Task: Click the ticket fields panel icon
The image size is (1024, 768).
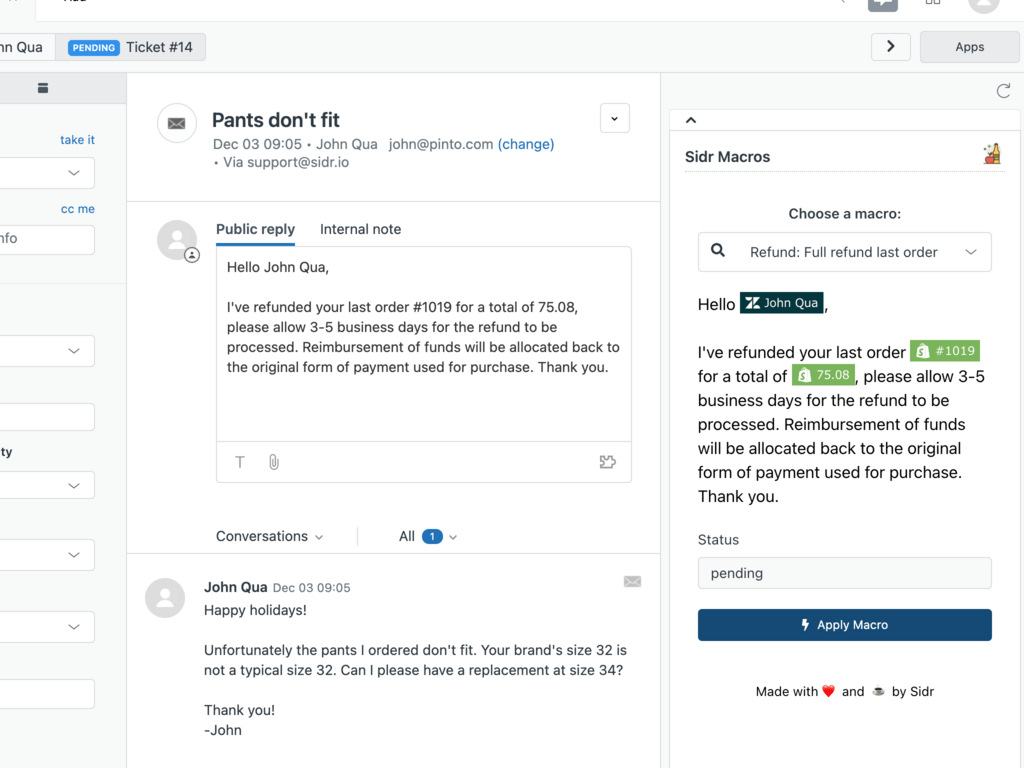Action: pyautogui.click(x=43, y=88)
